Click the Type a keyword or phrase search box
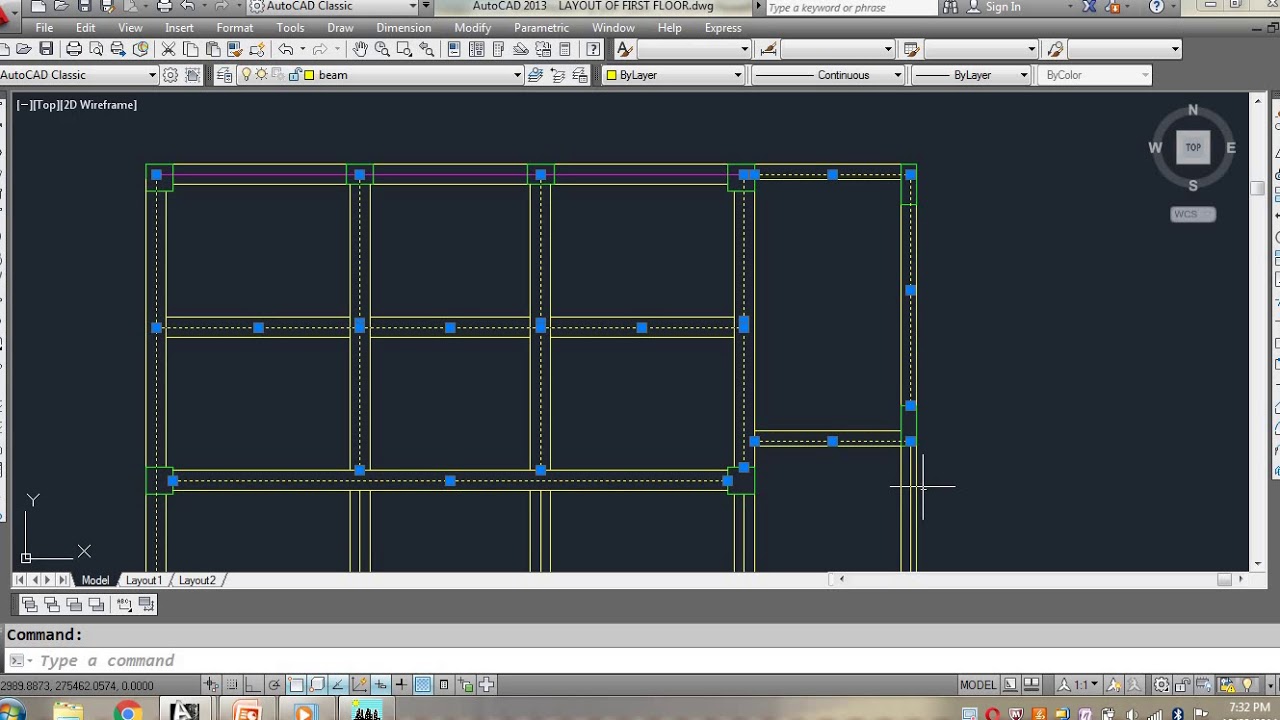Image resolution: width=1280 pixels, height=720 pixels. (x=850, y=7)
